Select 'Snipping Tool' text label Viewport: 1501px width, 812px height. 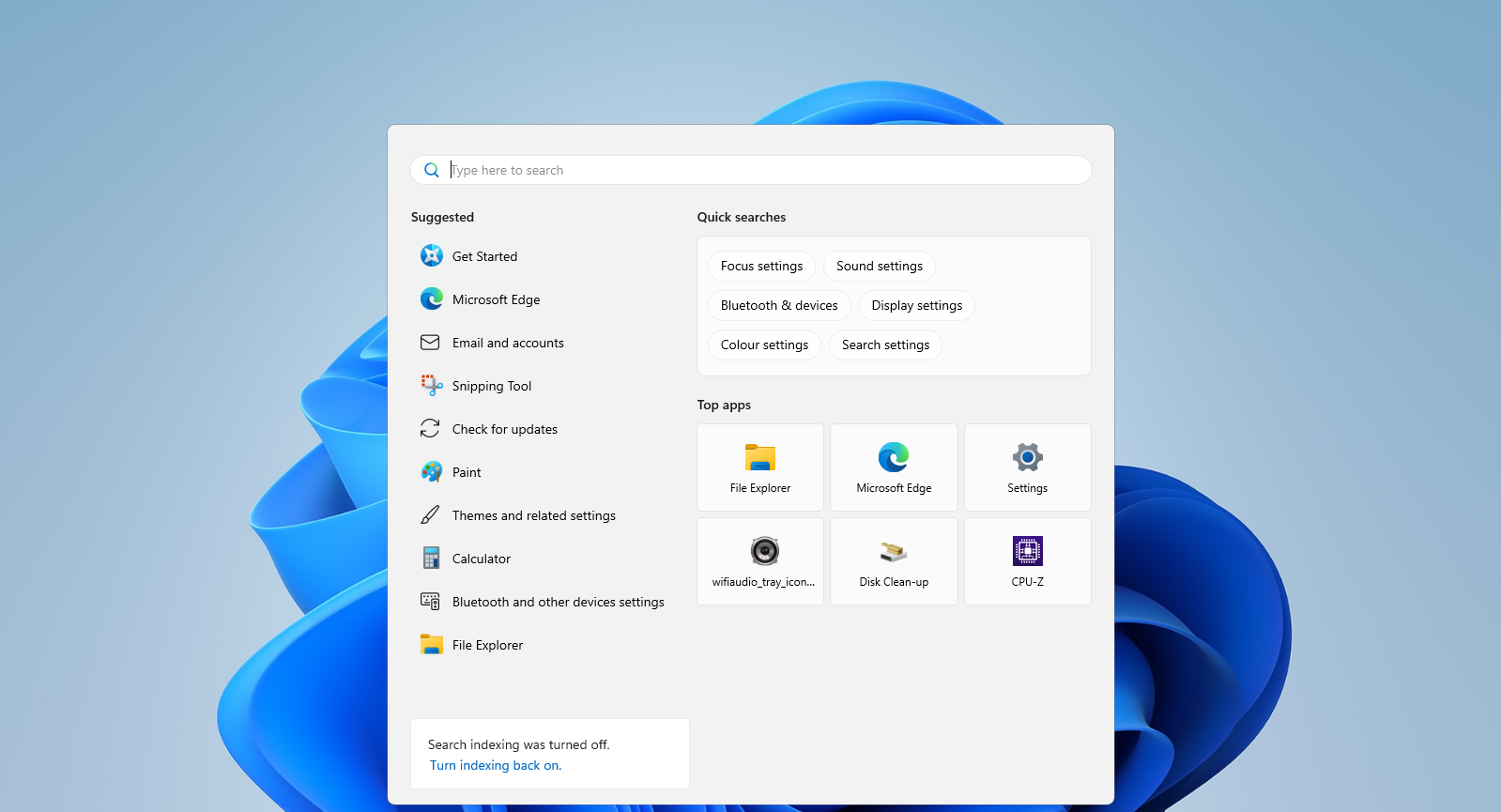(492, 386)
